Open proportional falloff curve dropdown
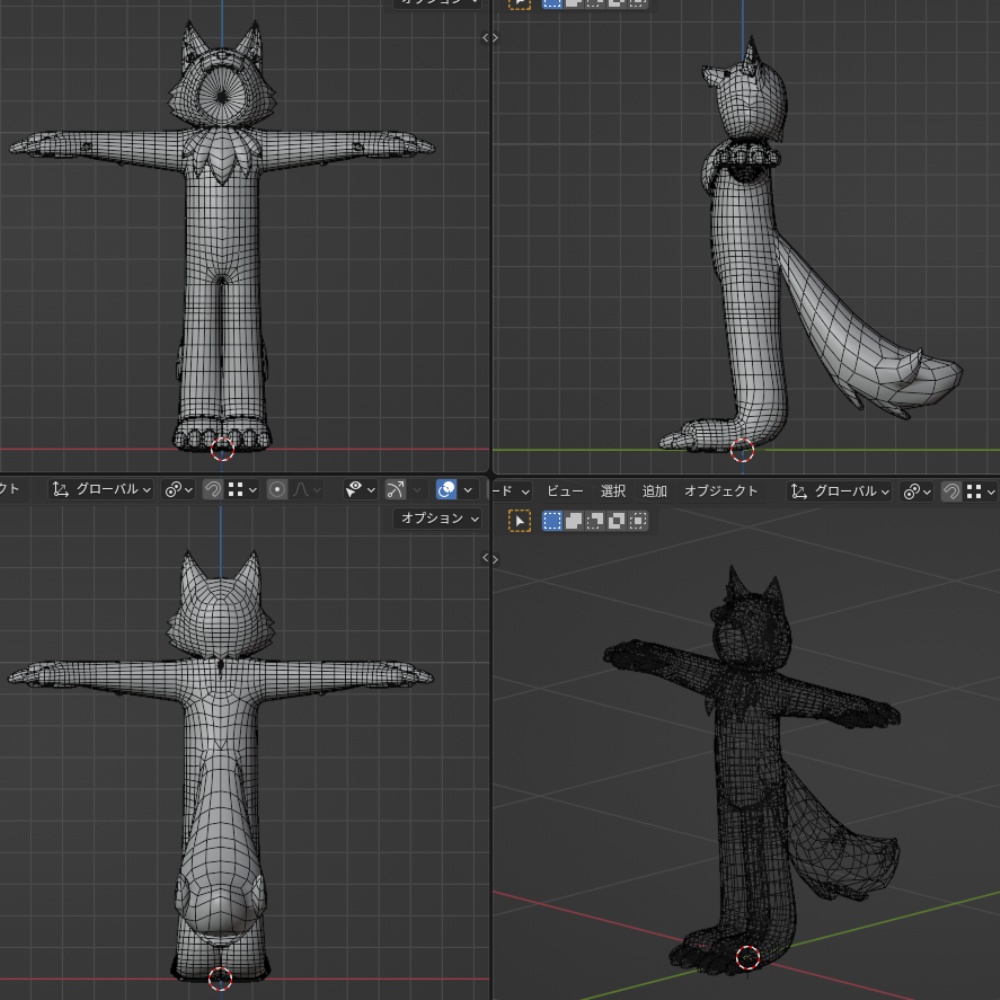The image size is (1000, 1000). pyautogui.click(x=306, y=490)
